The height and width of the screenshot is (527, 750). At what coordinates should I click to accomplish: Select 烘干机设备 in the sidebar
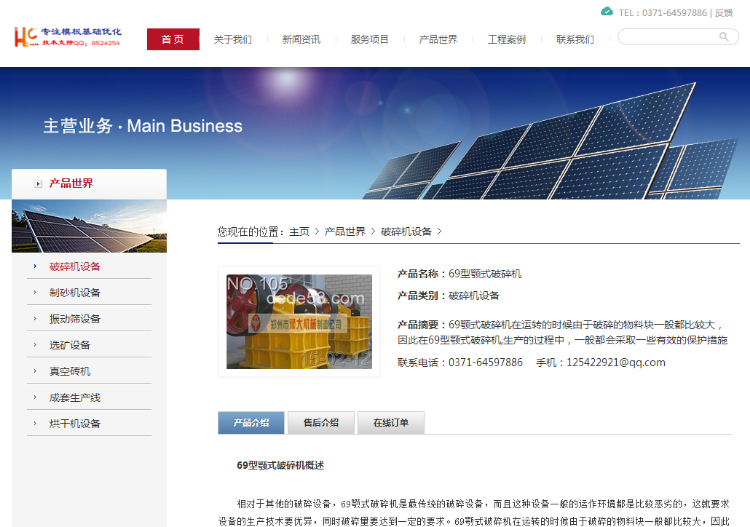75,423
